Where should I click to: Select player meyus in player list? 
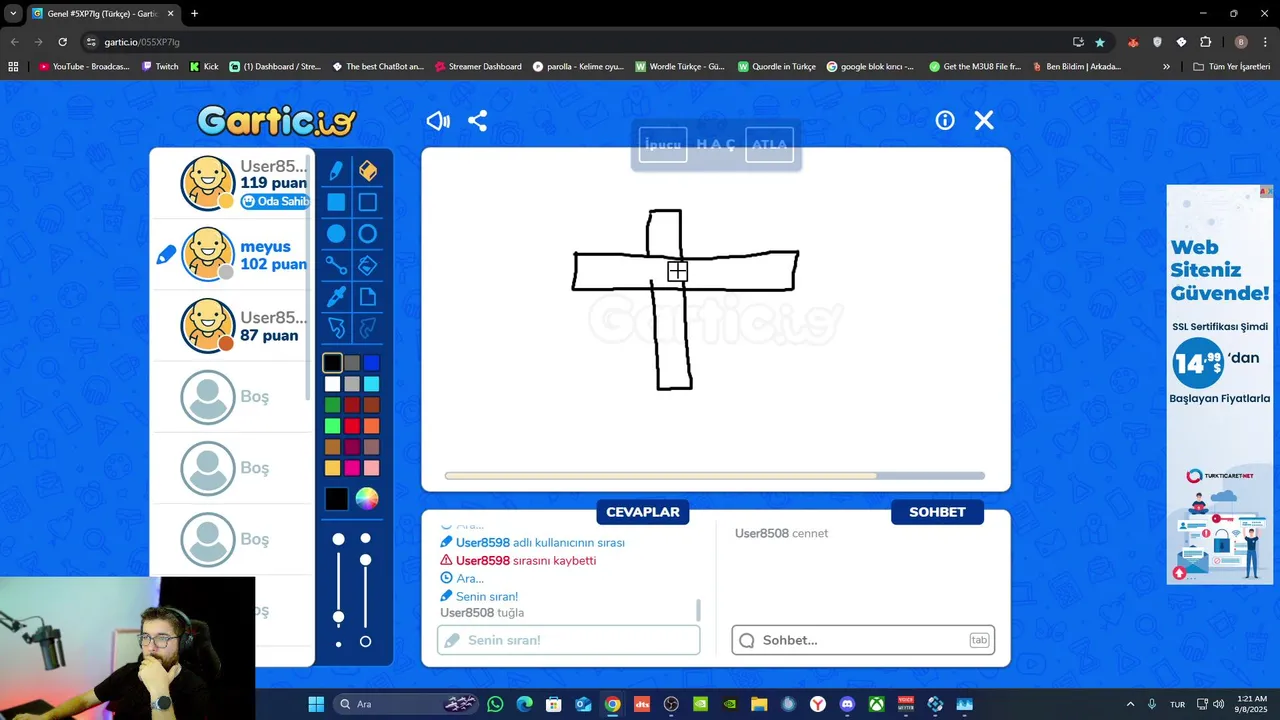pos(232,255)
